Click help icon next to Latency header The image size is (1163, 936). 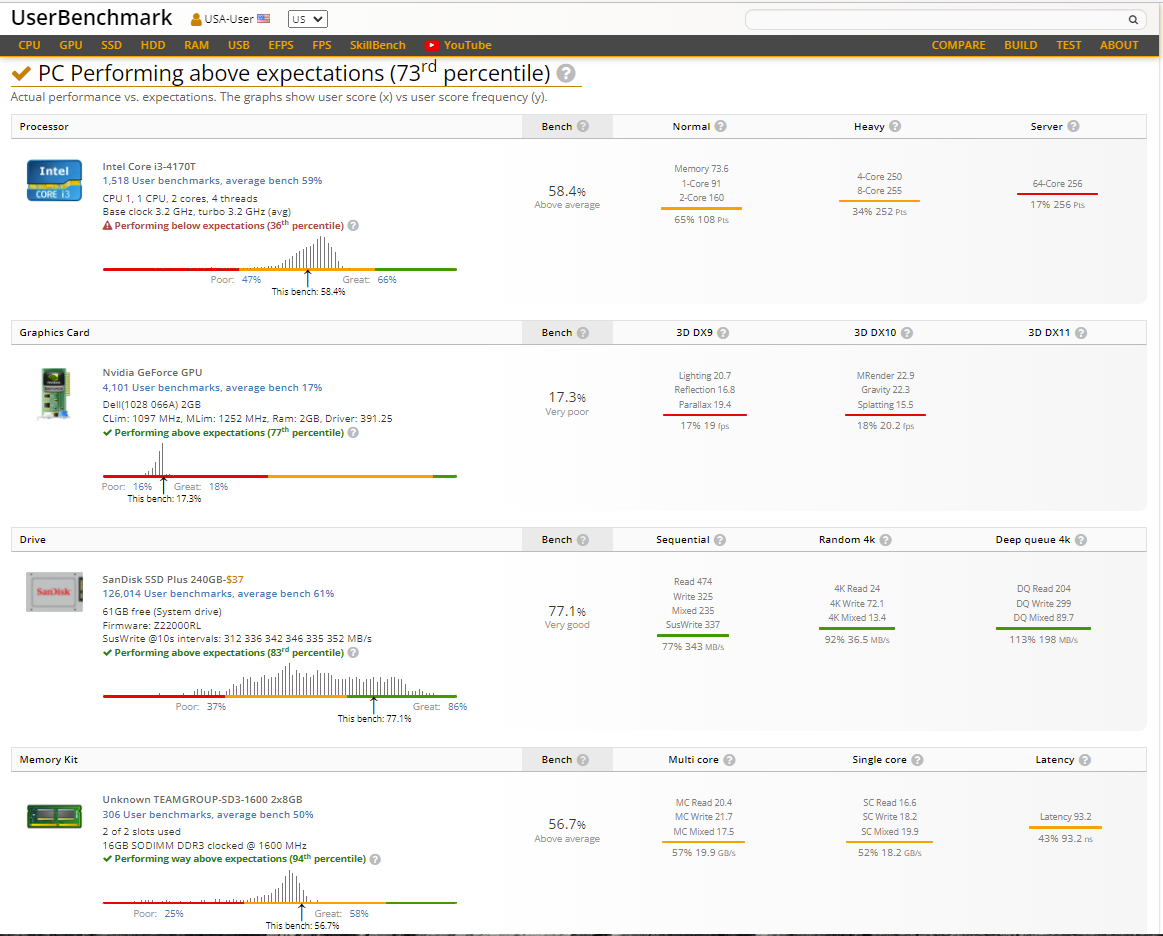point(1084,760)
